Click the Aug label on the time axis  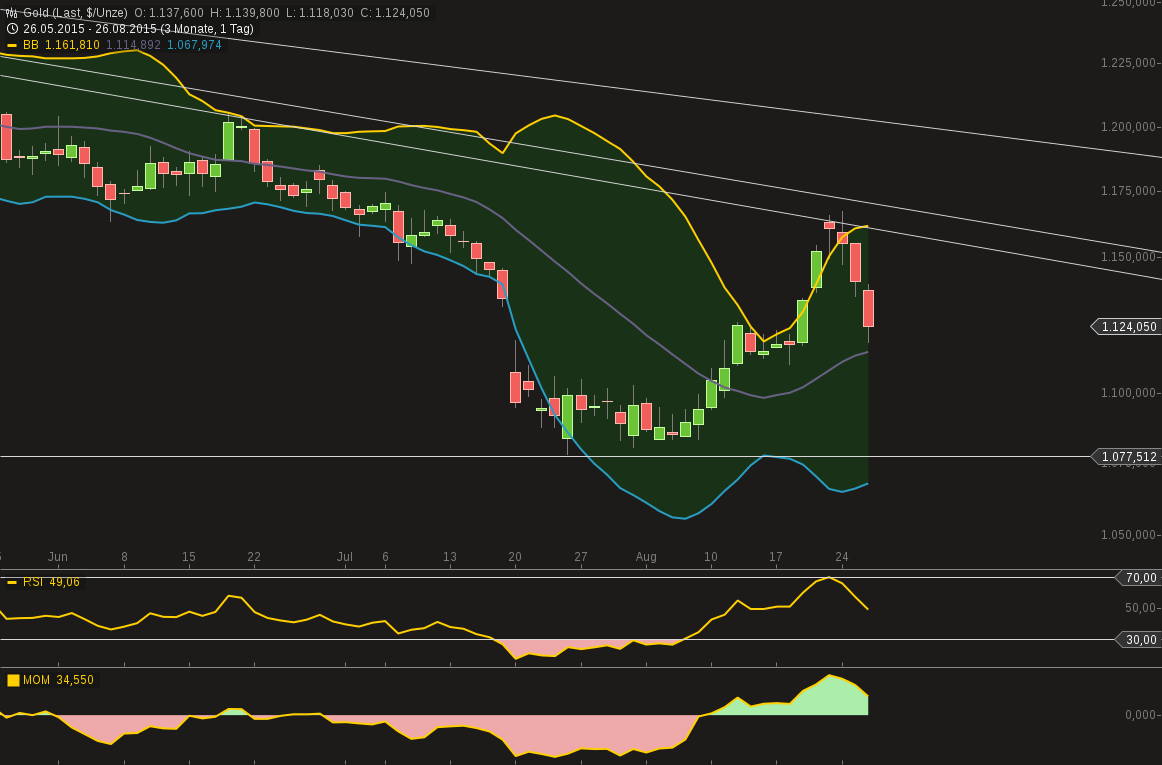click(x=646, y=557)
